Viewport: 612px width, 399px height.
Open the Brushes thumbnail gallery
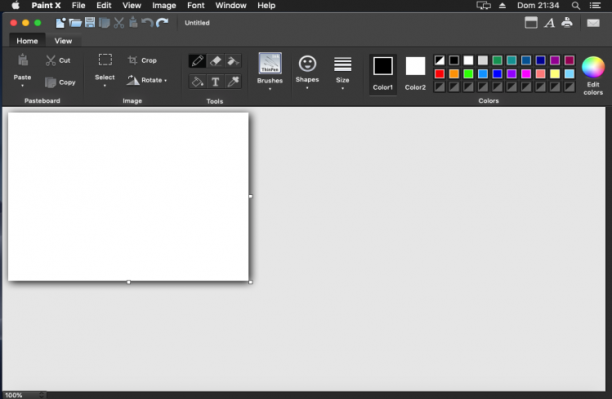pos(270,63)
